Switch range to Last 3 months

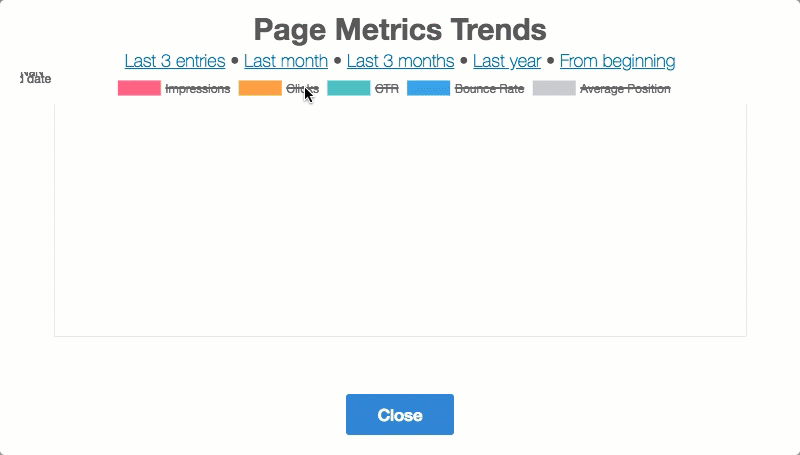[x=400, y=61]
